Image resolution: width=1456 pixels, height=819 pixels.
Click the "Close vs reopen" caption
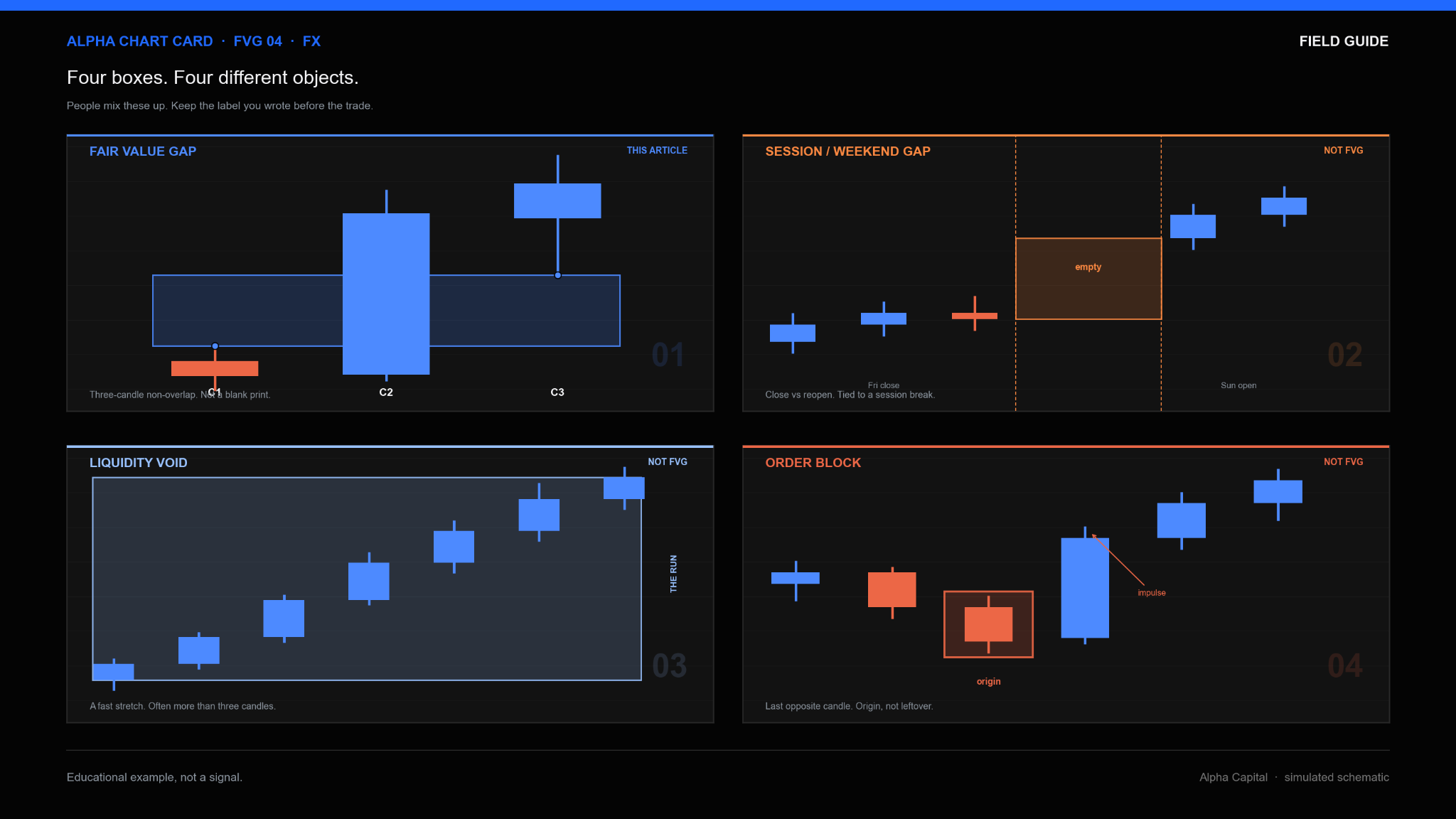pos(850,395)
